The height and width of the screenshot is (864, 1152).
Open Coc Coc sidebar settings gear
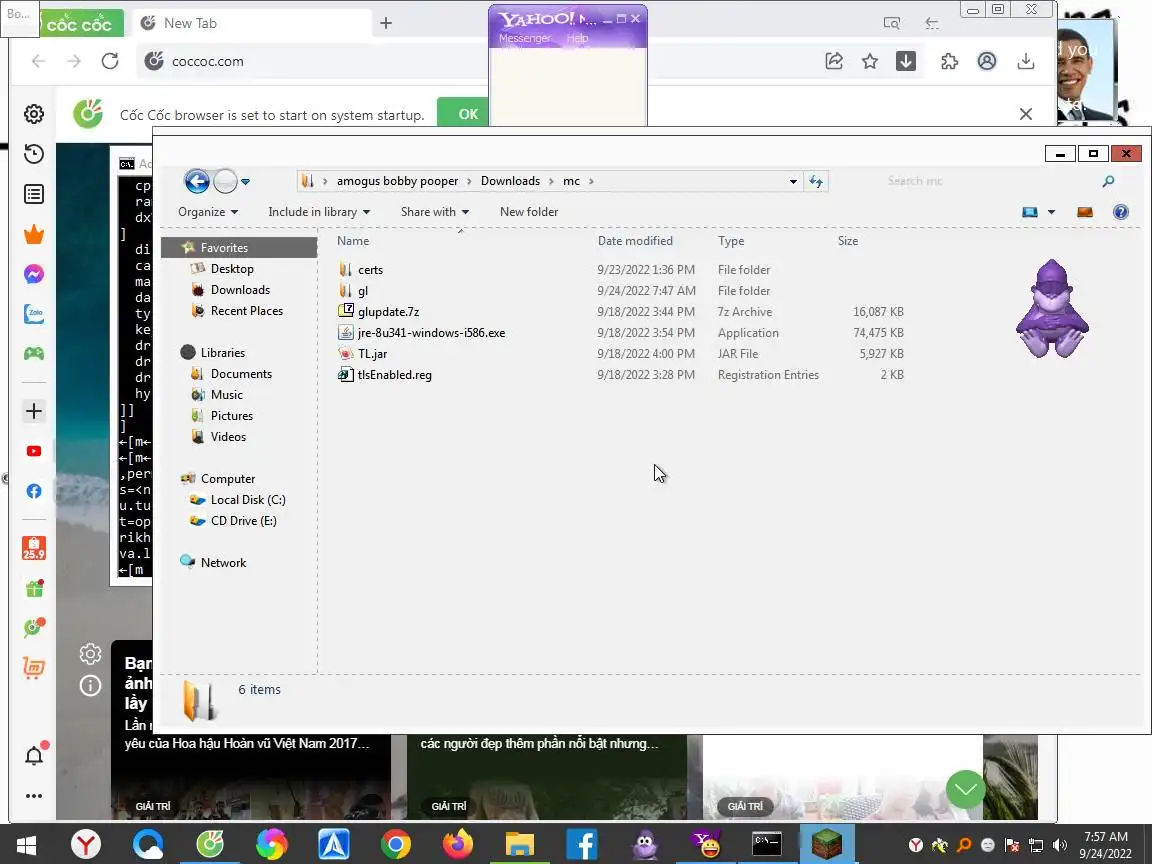pos(34,114)
